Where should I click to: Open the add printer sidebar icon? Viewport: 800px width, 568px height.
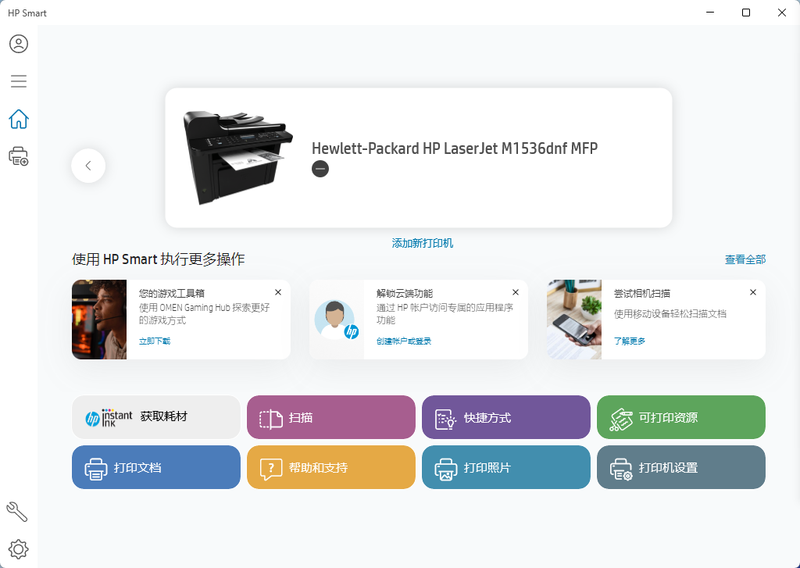18,156
